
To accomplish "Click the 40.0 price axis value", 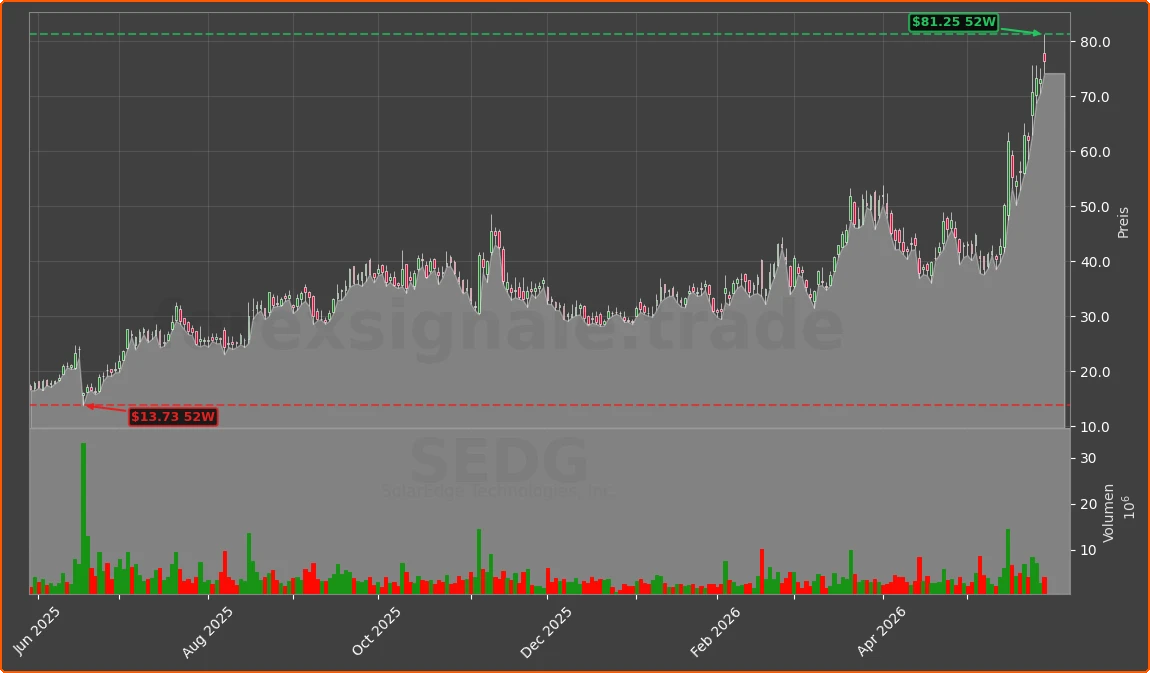I will (x=1095, y=262).
